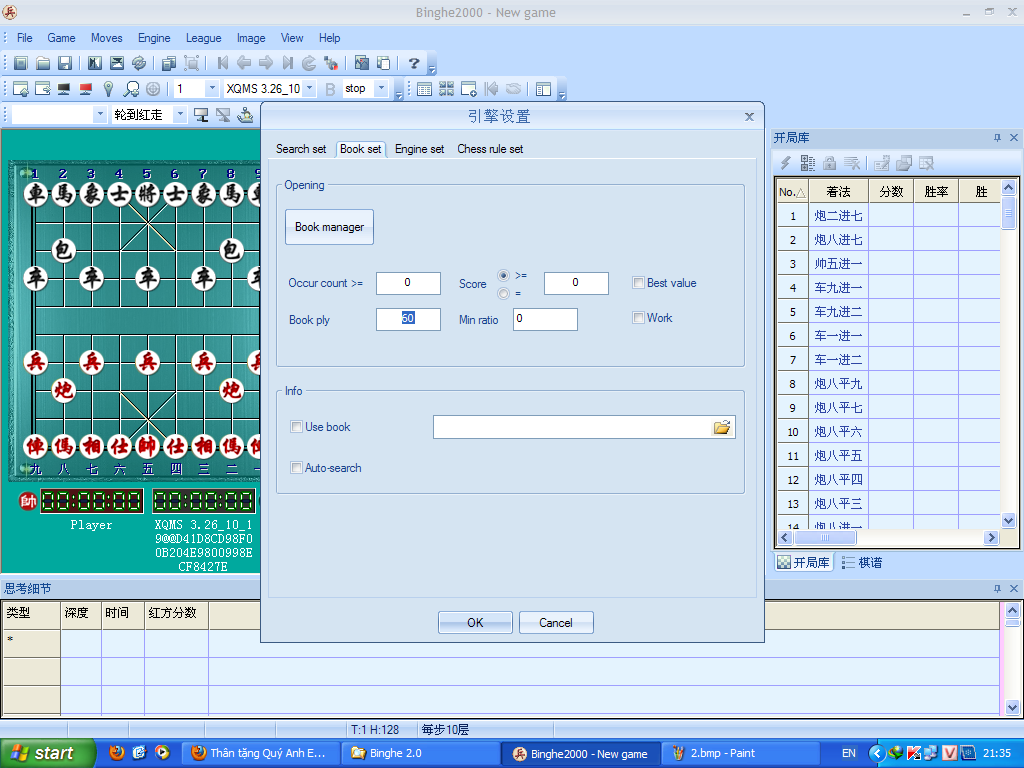Image resolution: width=1024 pixels, height=768 pixels.
Task: Click the flip board icon
Action: click(x=95, y=63)
